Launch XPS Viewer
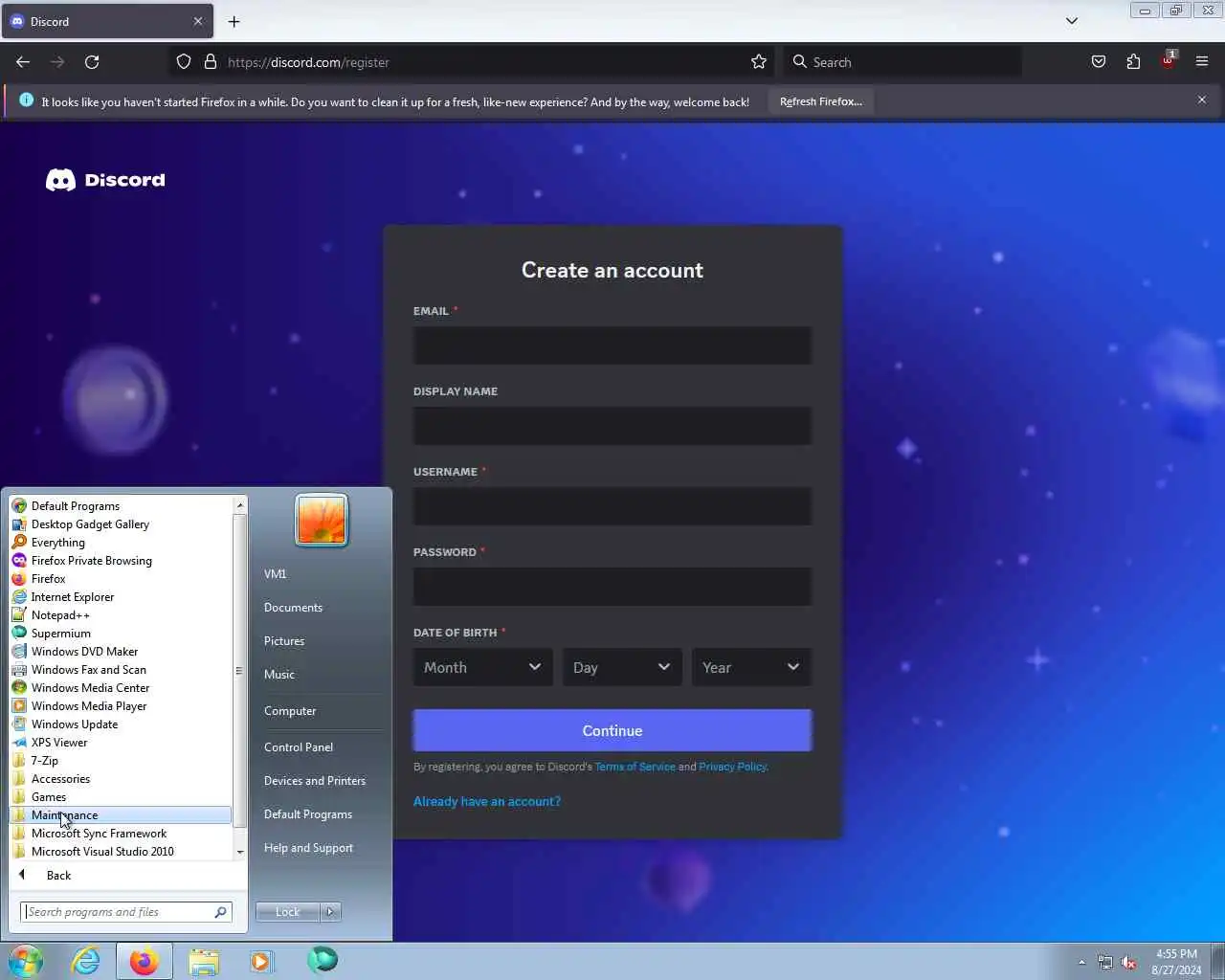This screenshot has width=1225, height=980. pyautogui.click(x=121, y=743)
